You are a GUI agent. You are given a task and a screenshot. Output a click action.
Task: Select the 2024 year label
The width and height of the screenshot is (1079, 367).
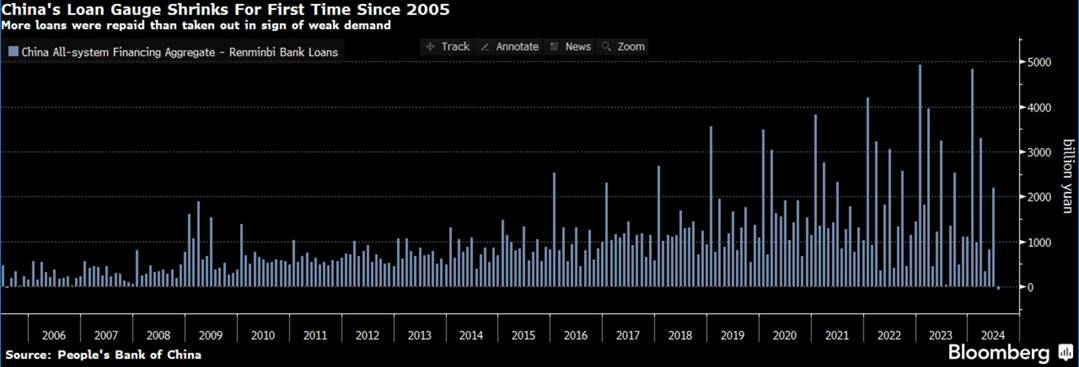pos(993,335)
